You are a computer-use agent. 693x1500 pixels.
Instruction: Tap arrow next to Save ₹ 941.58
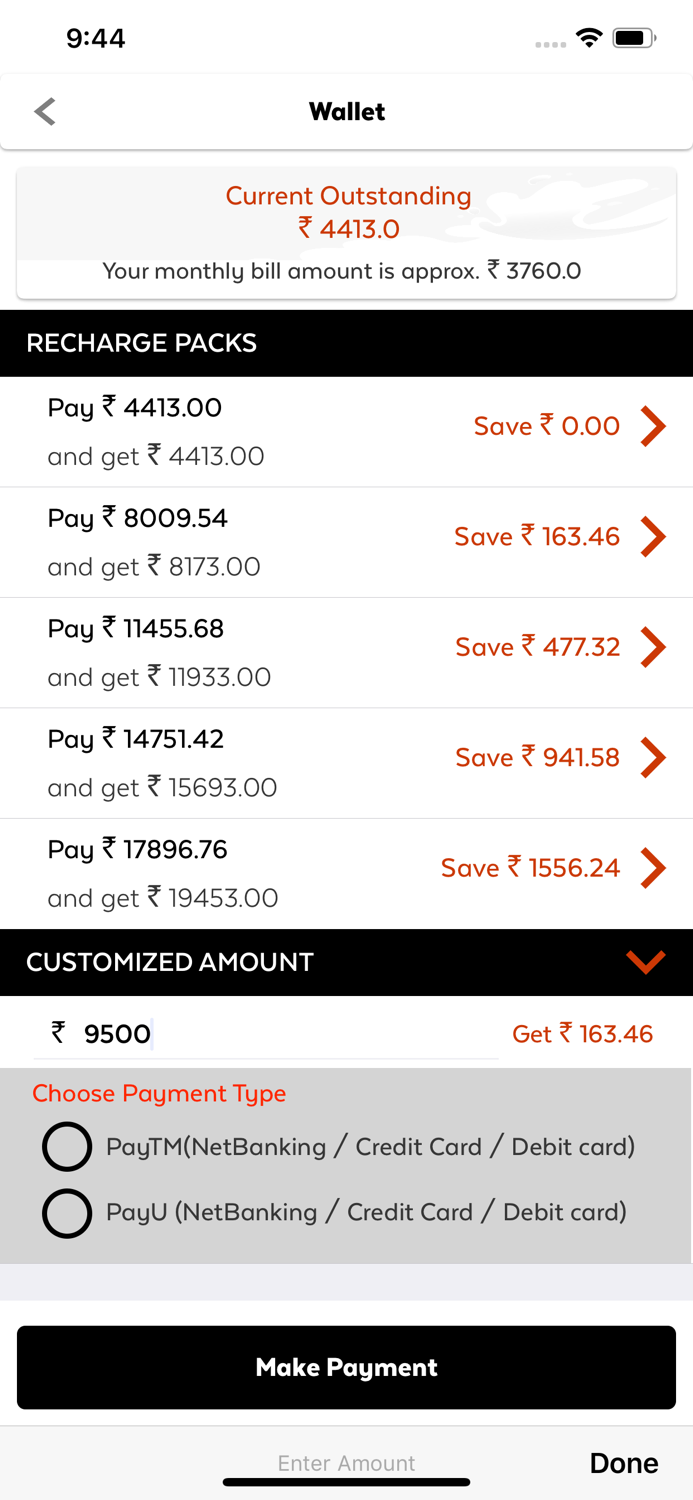pyautogui.click(x=653, y=758)
